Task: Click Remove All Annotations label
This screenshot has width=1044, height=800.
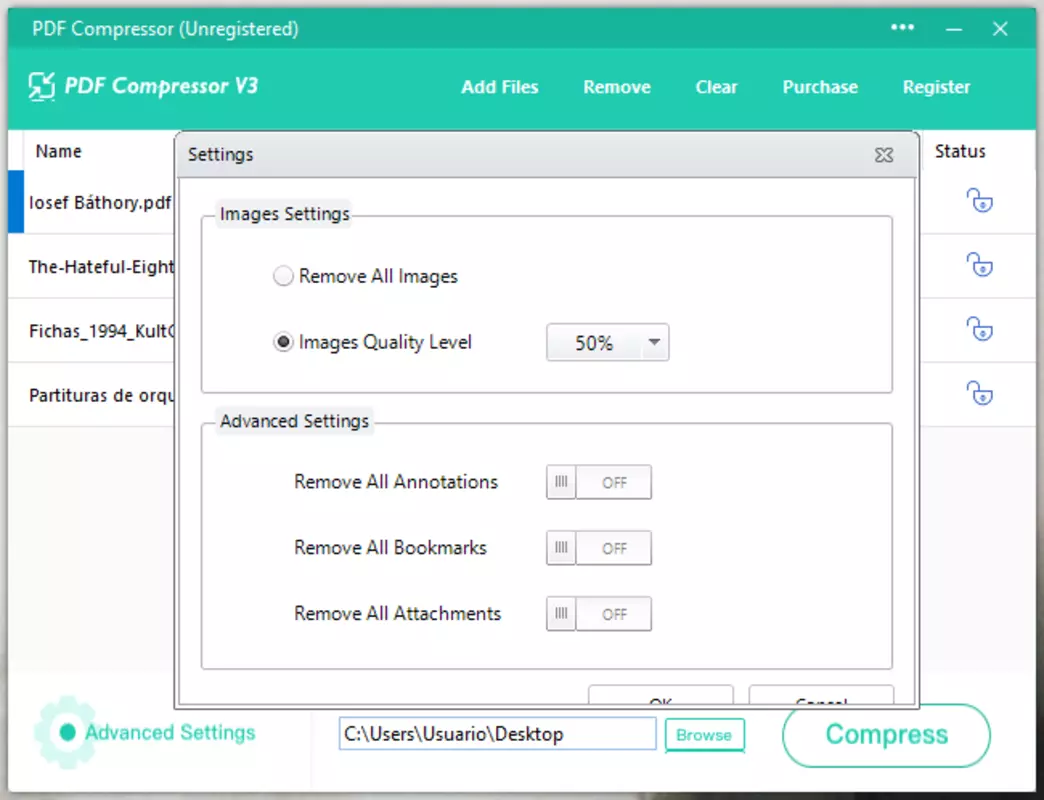Action: pos(395,482)
